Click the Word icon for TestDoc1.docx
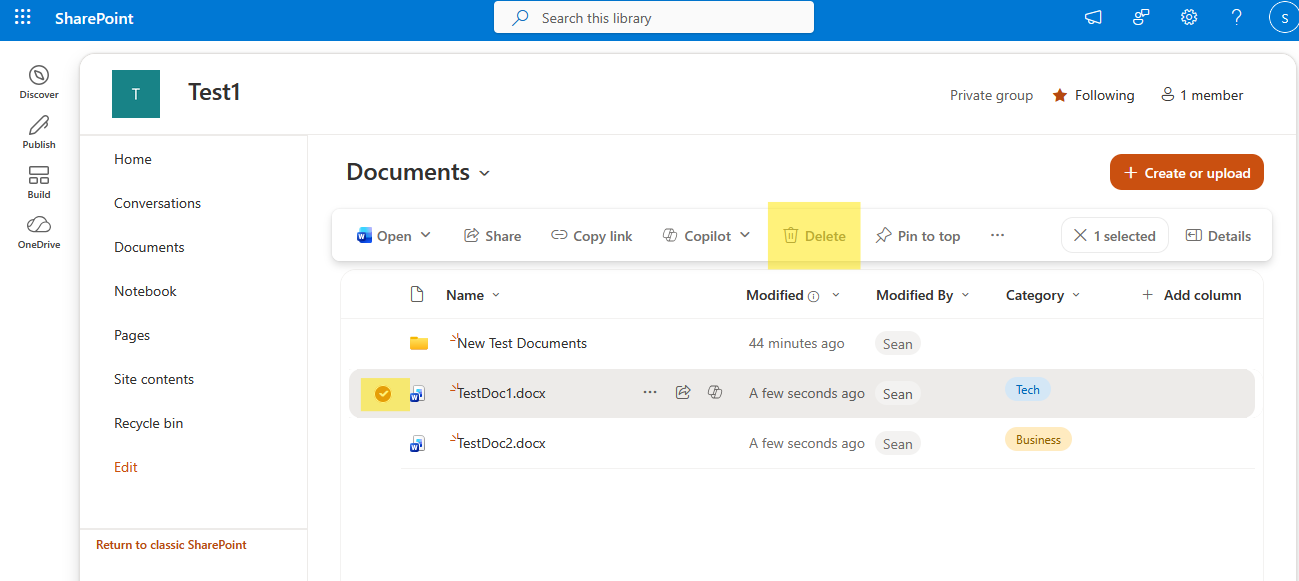The width and height of the screenshot is (1299, 581). point(418,393)
